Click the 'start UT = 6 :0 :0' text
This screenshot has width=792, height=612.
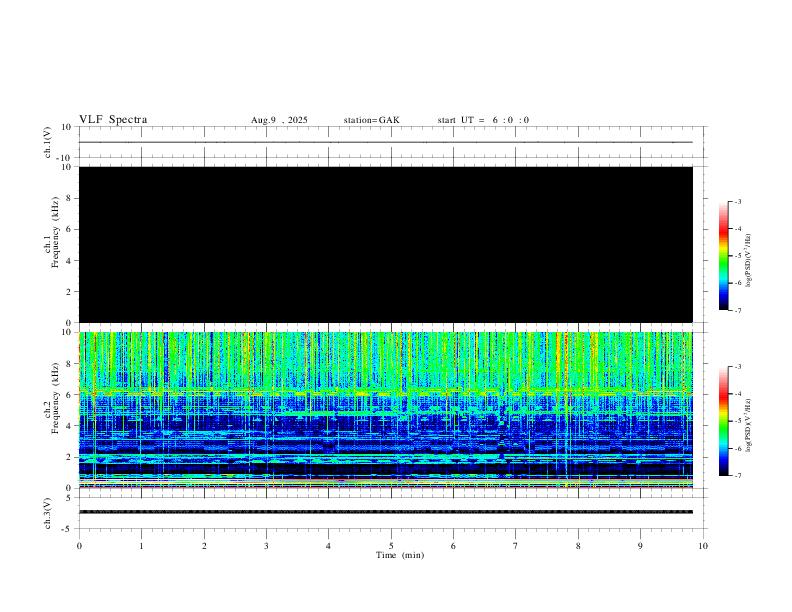(483, 120)
